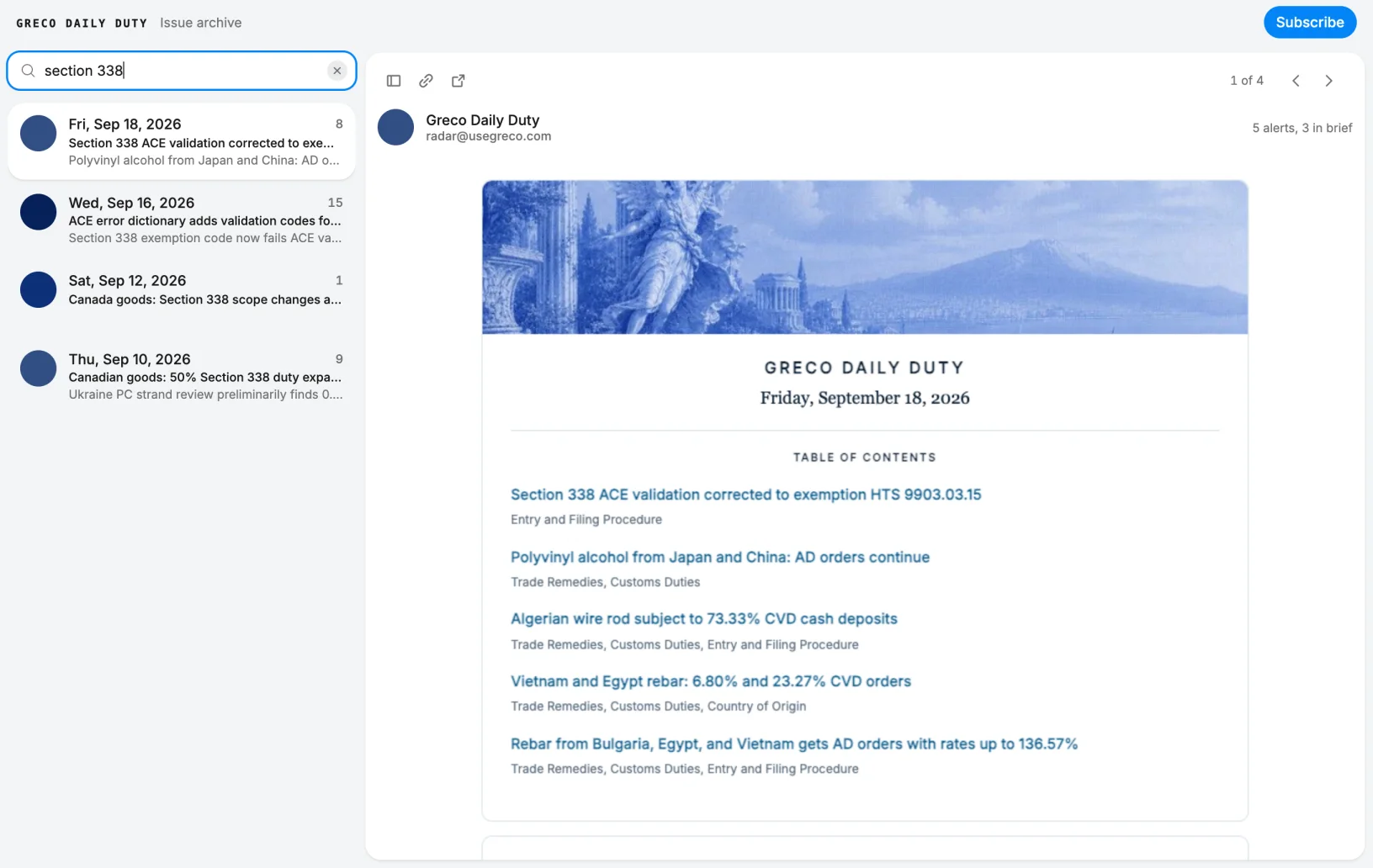Open Polyvinyl alcohol from Japan and China link
This screenshot has height=868, width=1373.
coord(720,557)
